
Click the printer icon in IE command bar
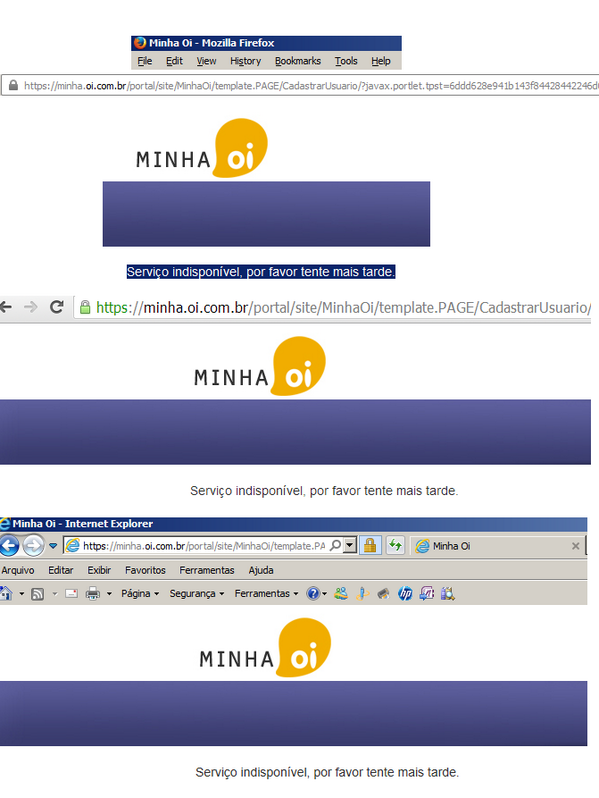[93, 593]
